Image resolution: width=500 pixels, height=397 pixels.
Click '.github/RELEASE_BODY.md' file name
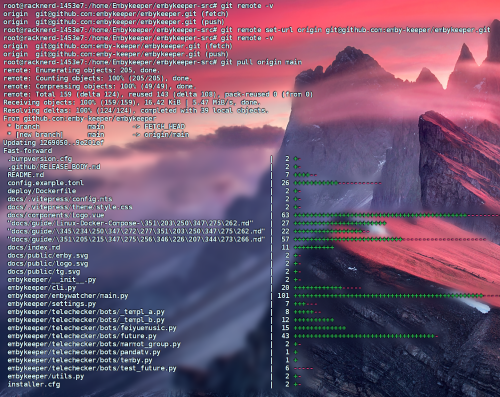pos(54,167)
